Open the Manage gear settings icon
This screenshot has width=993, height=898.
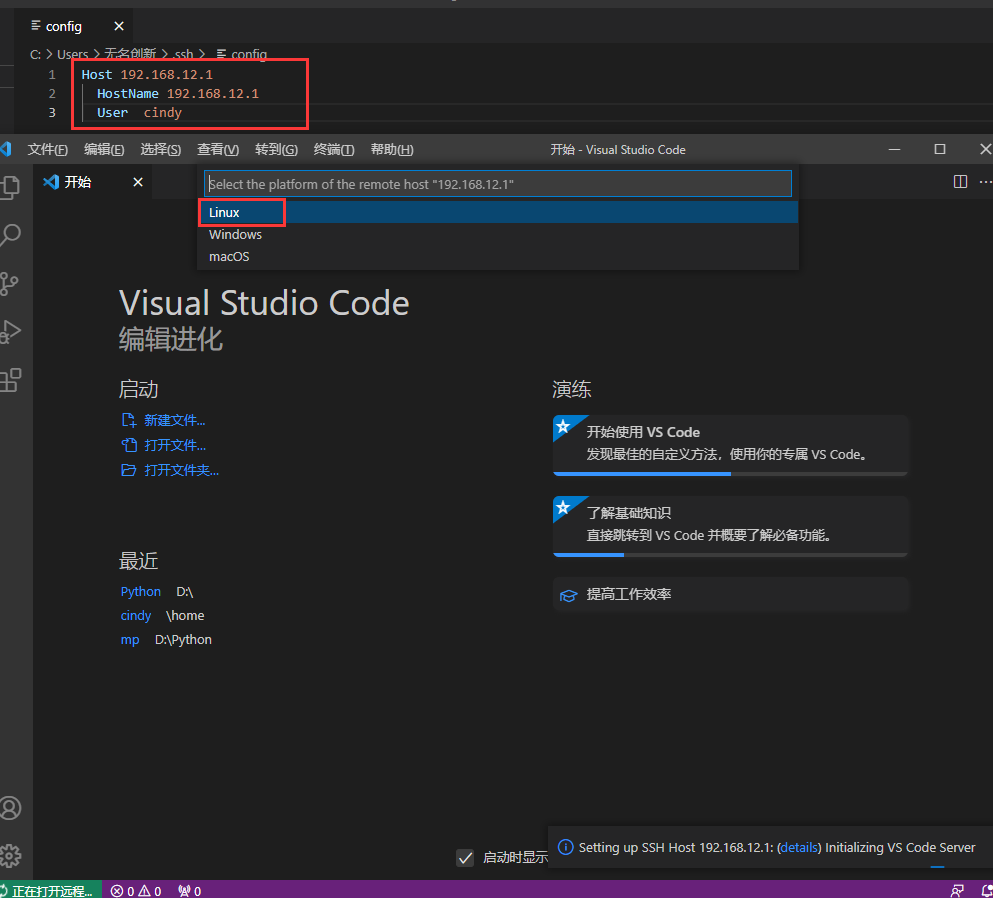(x=10, y=856)
